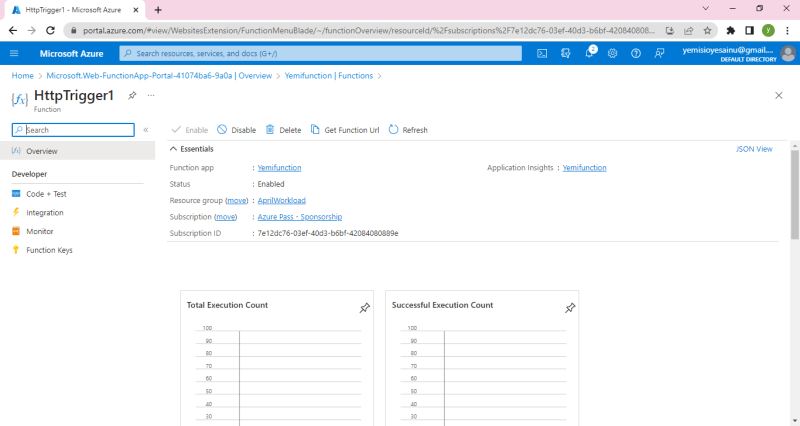Open the Azure portal hamburger menu
The width and height of the screenshot is (800, 426).
tap(14, 53)
